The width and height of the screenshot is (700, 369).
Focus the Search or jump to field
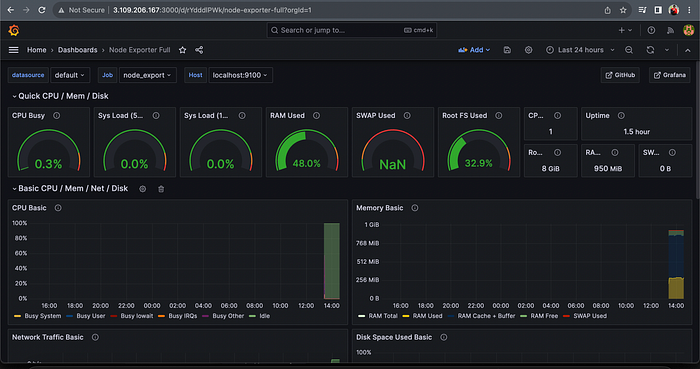coord(352,30)
